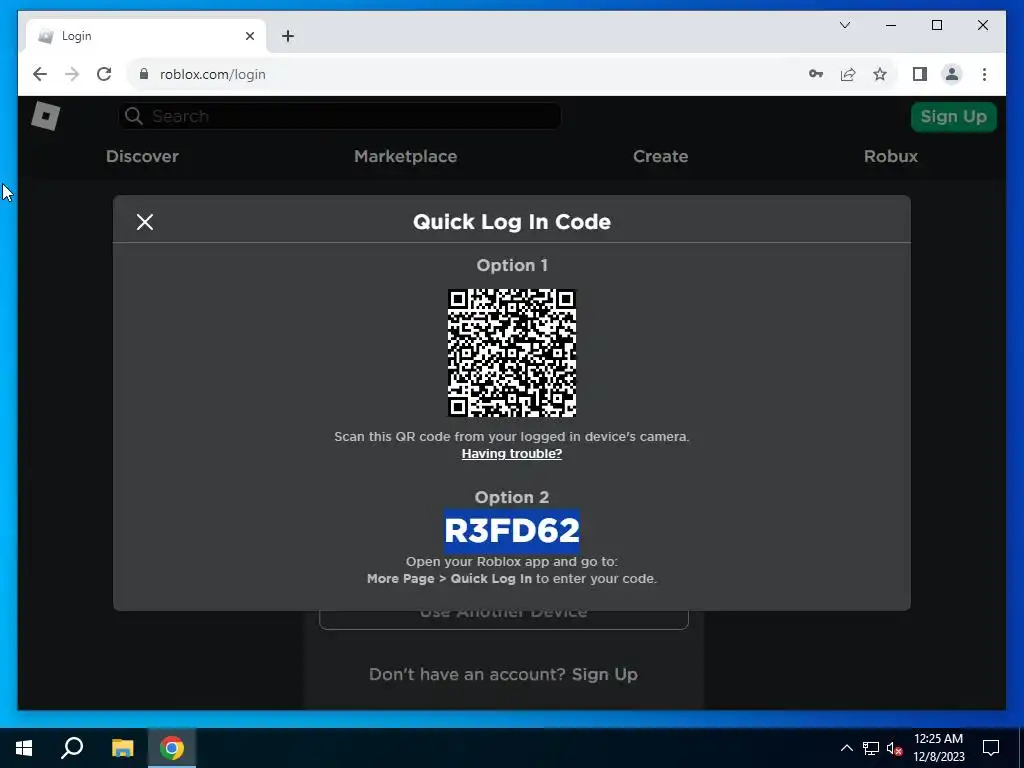Click the R3FD62 quick login code
Viewport: 1024px width, 768px height.
tap(512, 530)
